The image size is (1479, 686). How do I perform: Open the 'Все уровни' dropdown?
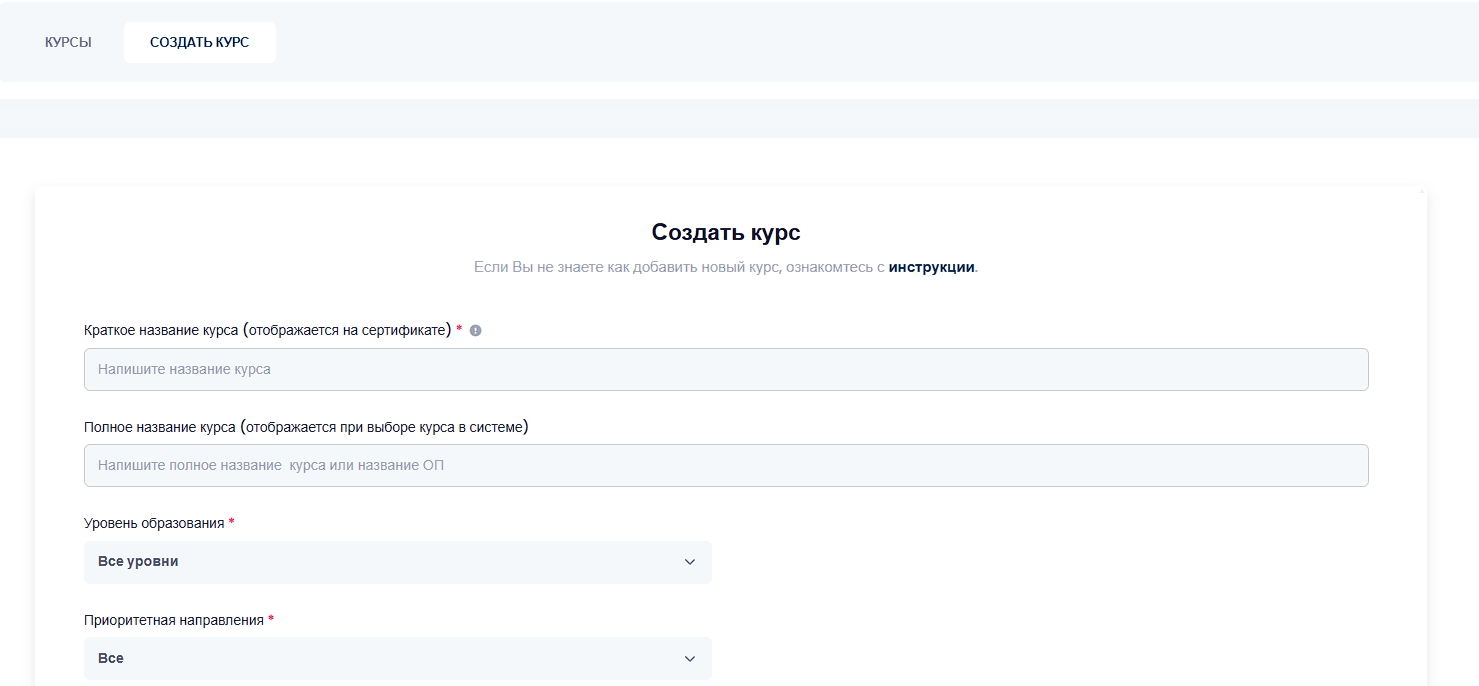click(x=397, y=561)
